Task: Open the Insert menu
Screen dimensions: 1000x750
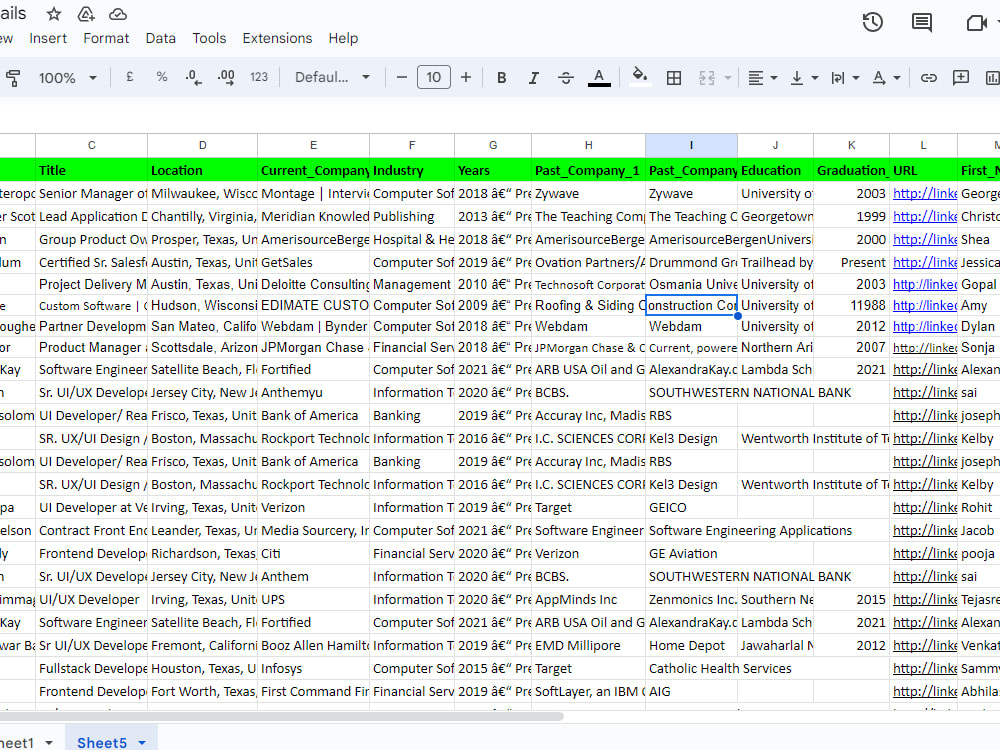Action: pos(48,38)
